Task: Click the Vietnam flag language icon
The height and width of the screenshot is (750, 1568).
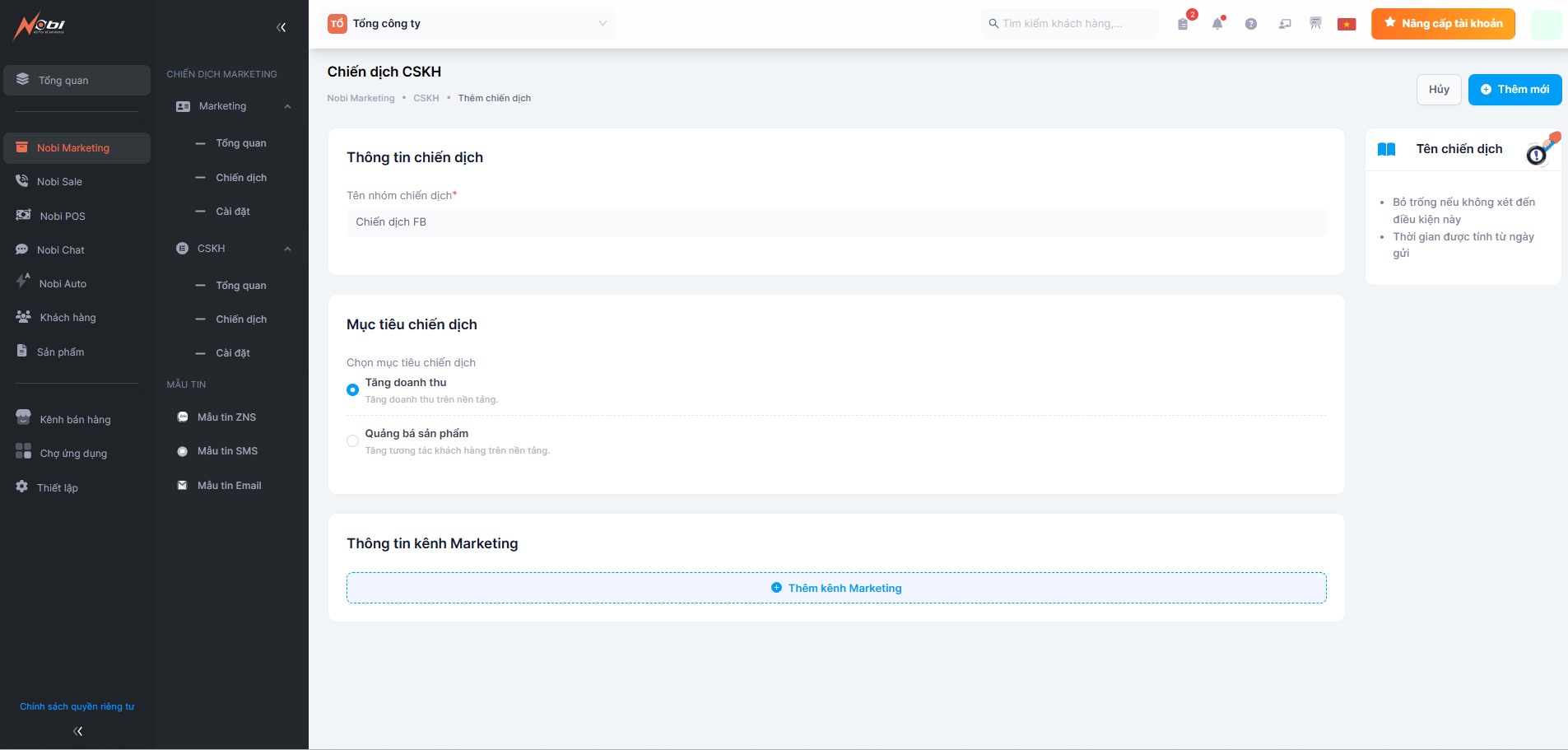Action: pos(1347,24)
